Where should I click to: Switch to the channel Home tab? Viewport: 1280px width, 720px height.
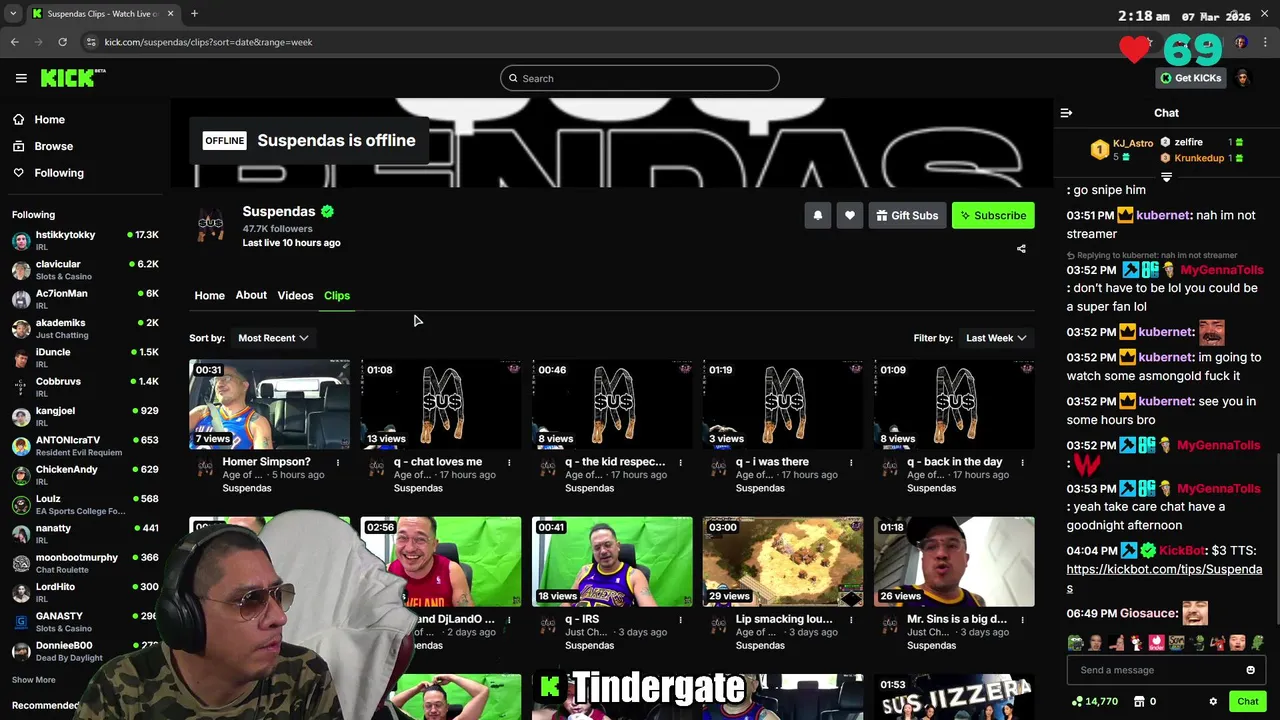click(x=209, y=295)
